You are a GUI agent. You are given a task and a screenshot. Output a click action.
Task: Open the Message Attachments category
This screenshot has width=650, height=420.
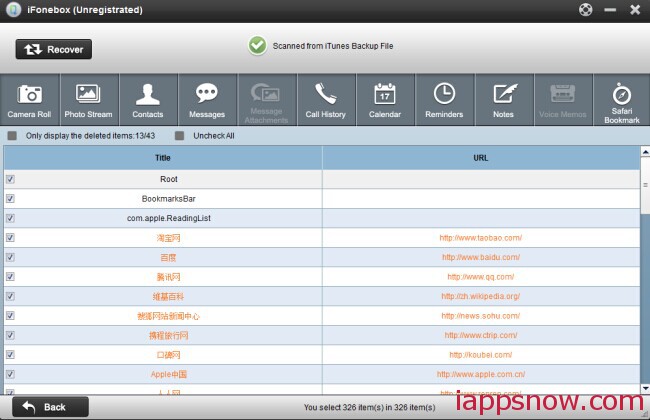click(267, 100)
